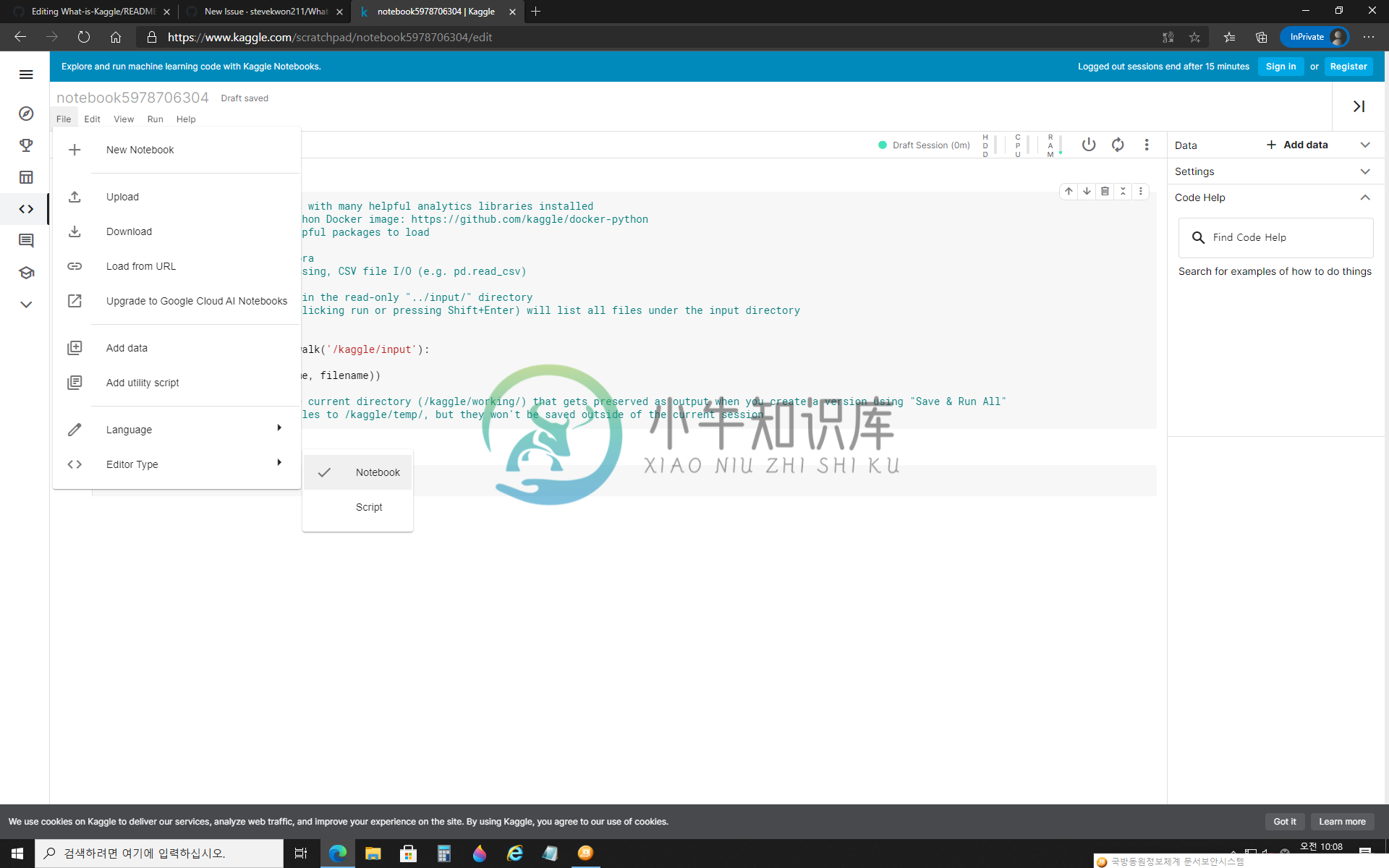Open Calculator from taskbar
The width and height of the screenshot is (1389, 868).
point(443,854)
